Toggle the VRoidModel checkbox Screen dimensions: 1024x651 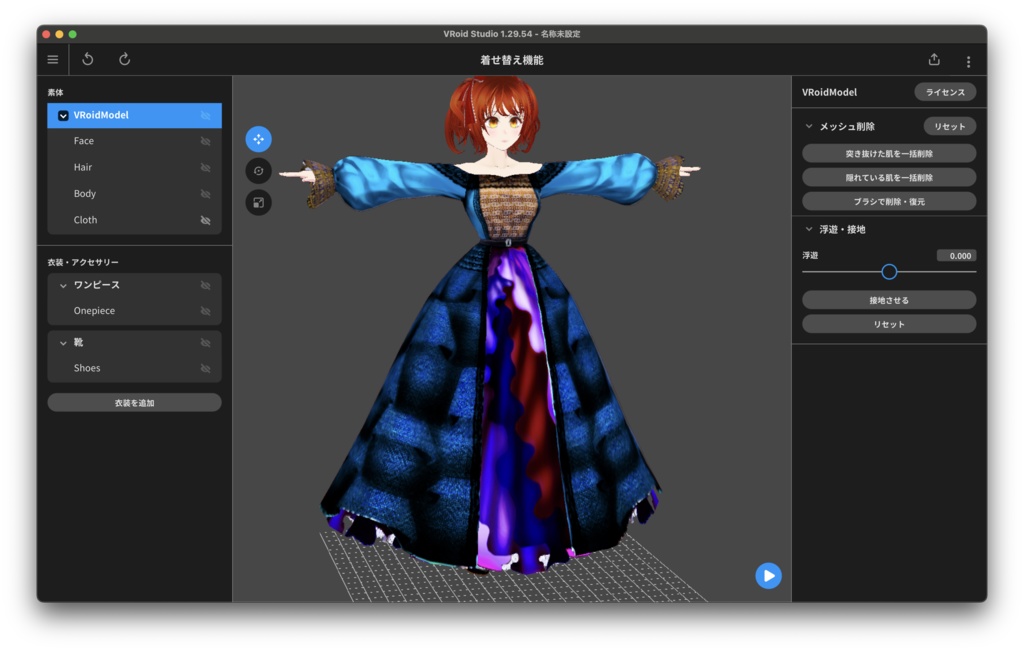pyautogui.click(x=63, y=116)
